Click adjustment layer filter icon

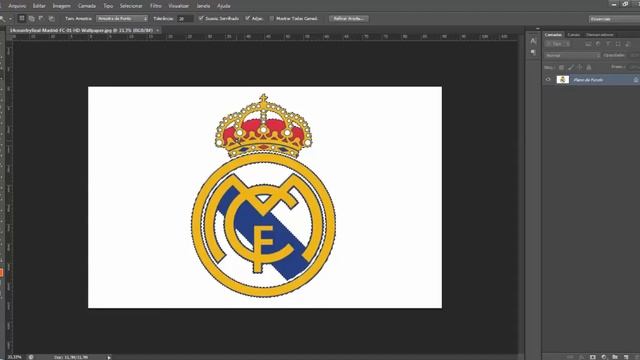pos(598,44)
